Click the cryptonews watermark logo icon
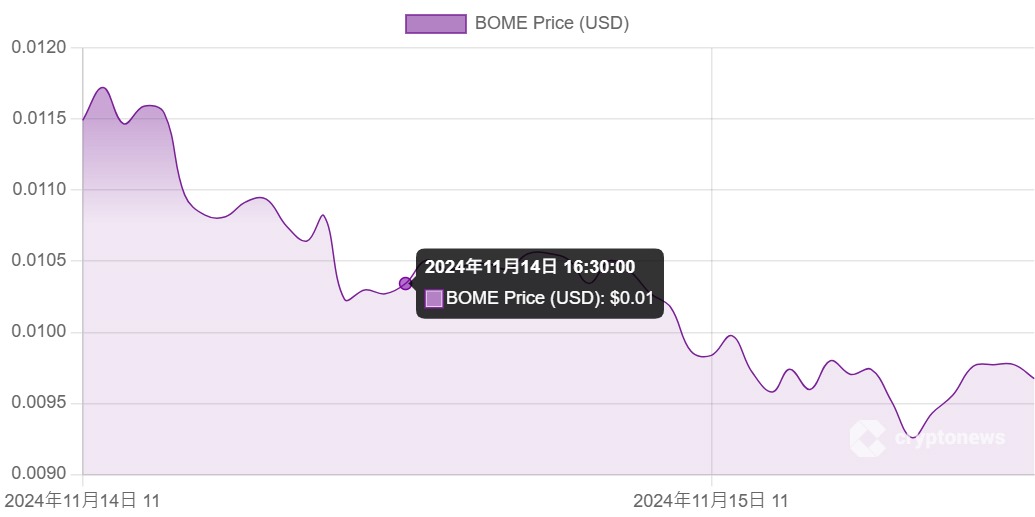The height and width of the screenshot is (517, 1035). pyautogui.click(x=867, y=438)
